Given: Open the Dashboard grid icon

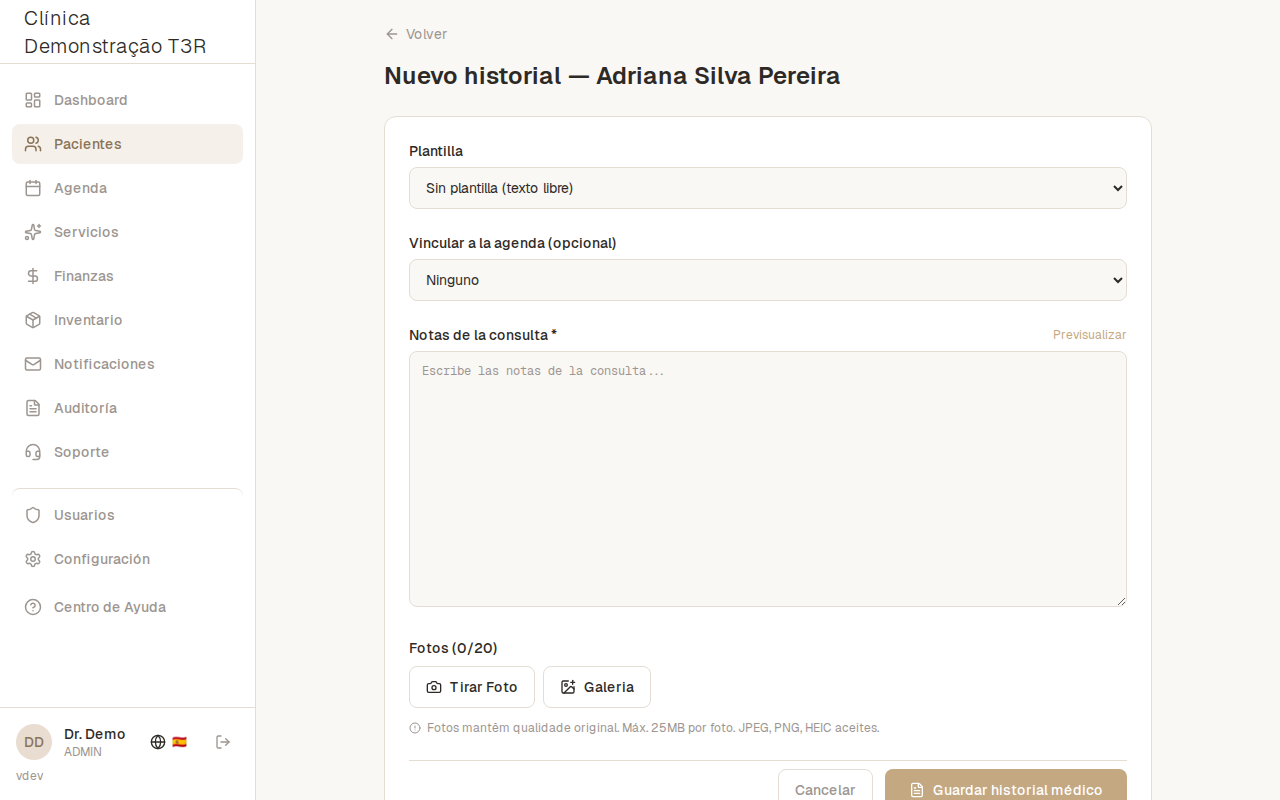Looking at the screenshot, I should point(31,100).
